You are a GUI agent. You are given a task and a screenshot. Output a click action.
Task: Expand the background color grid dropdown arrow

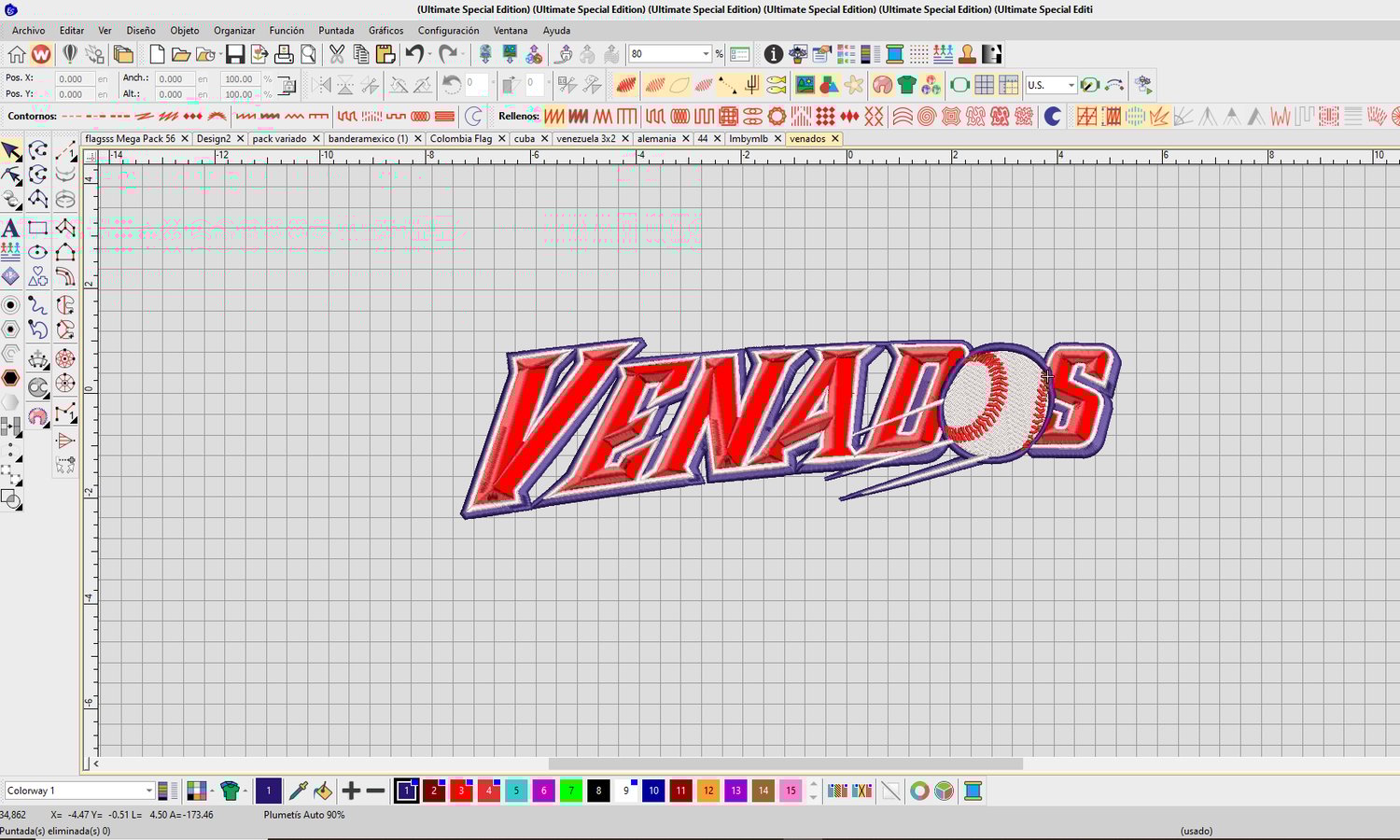[x=211, y=791]
